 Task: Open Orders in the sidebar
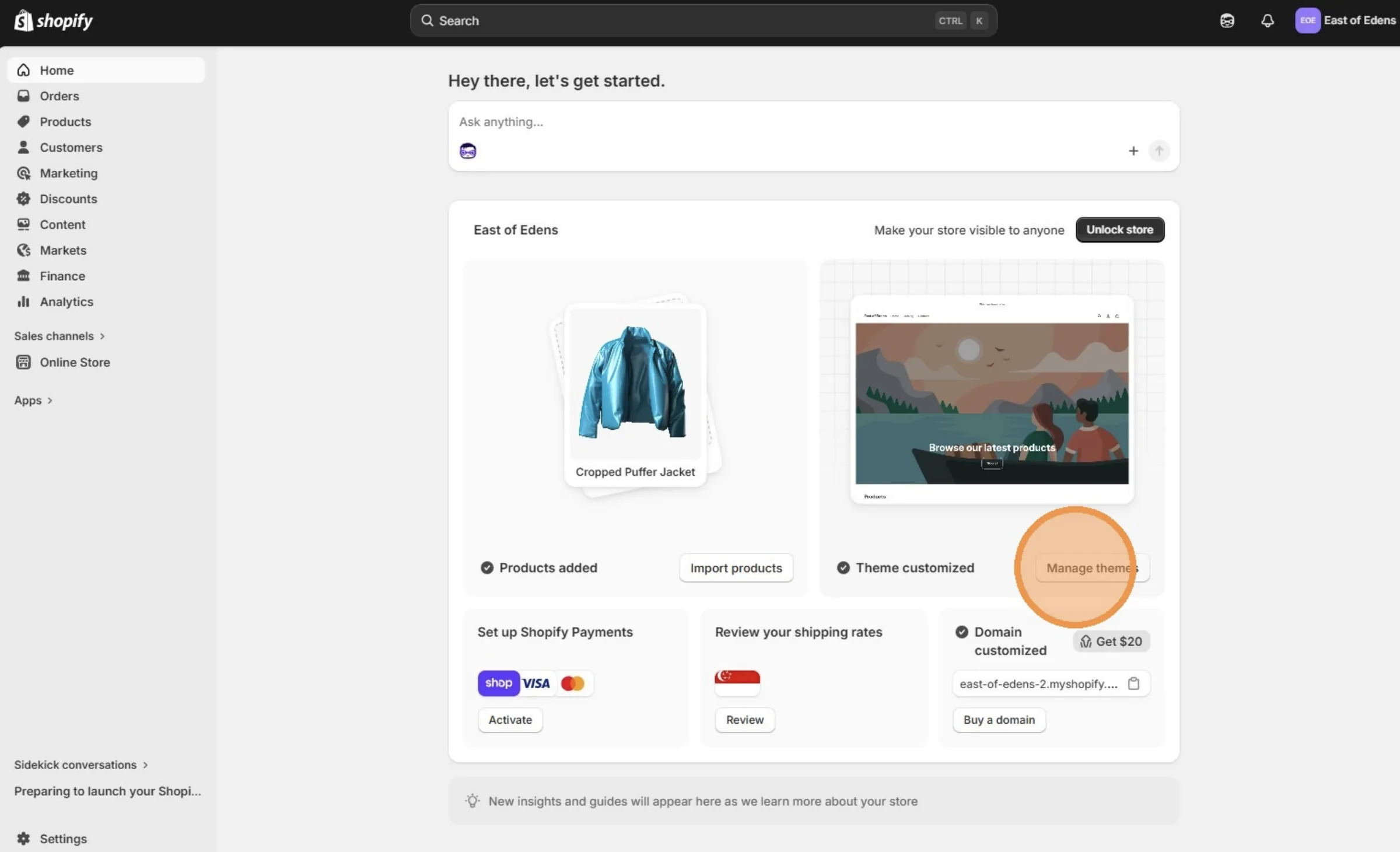[x=106, y=96]
